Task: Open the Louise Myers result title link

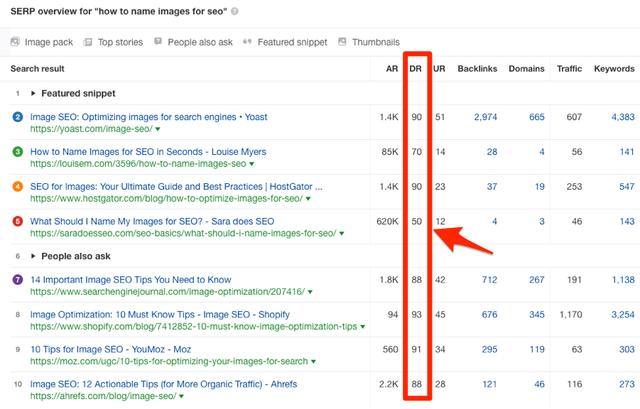Action: pyautogui.click(x=148, y=152)
